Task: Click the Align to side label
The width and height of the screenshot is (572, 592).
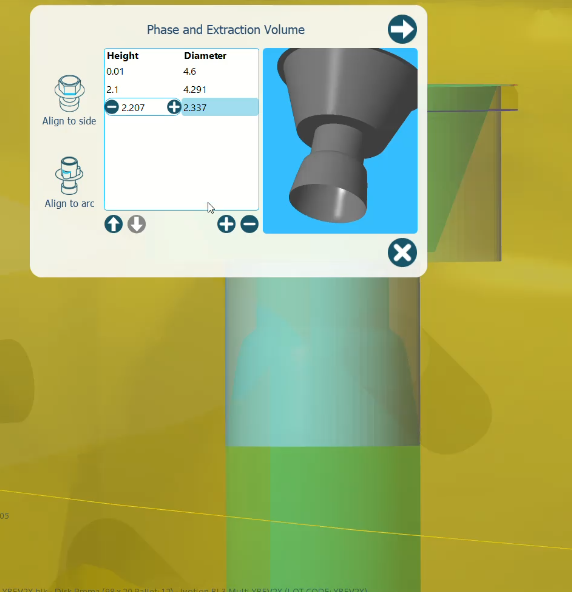Action: coord(69,121)
